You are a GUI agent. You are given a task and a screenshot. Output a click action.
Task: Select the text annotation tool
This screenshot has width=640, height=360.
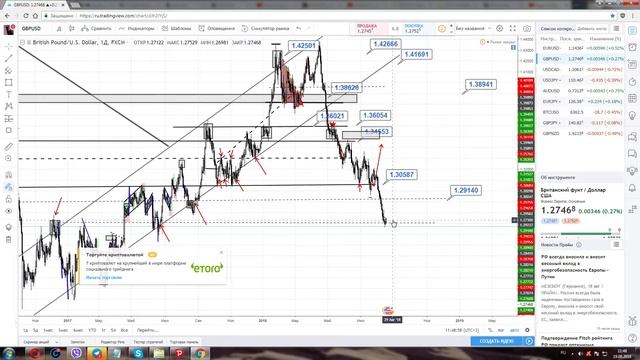click(9, 94)
